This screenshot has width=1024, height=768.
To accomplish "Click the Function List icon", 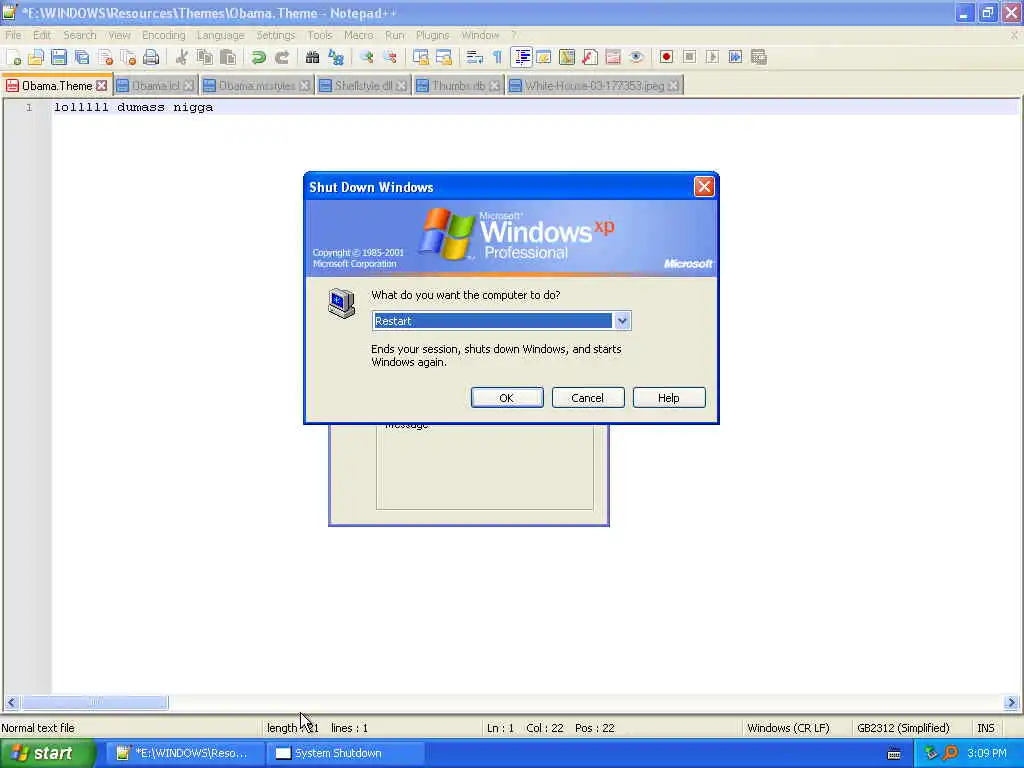I will 590,57.
